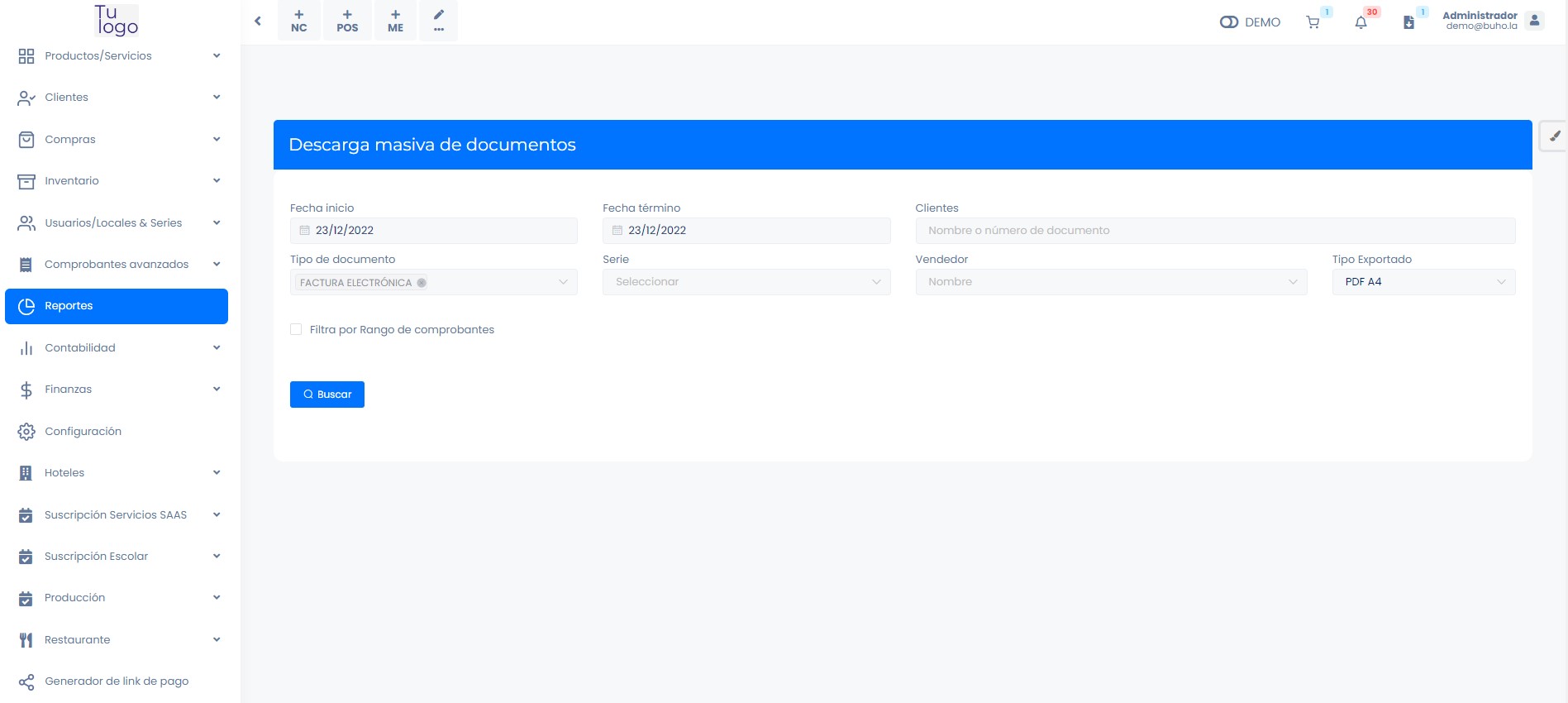Click the file download icon in header
Viewport: 1568px width, 703px height.
click(1408, 22)
